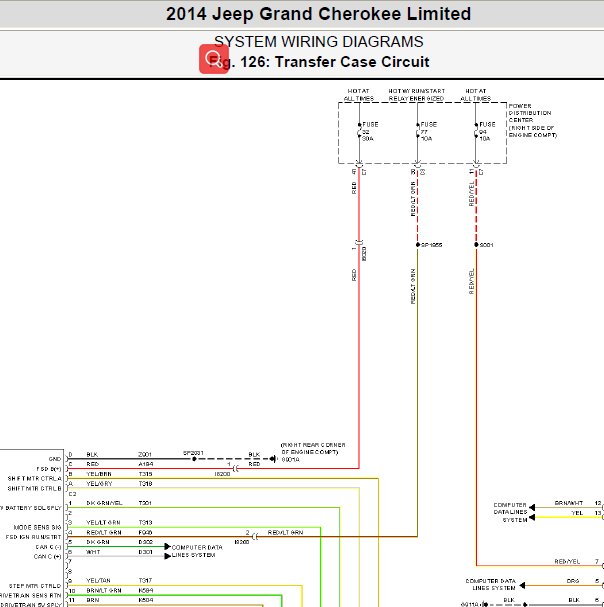Click the 'DK GRN/YEL' wire color label
Viewport: 604px width, 607px height.
tap(104, 503)
